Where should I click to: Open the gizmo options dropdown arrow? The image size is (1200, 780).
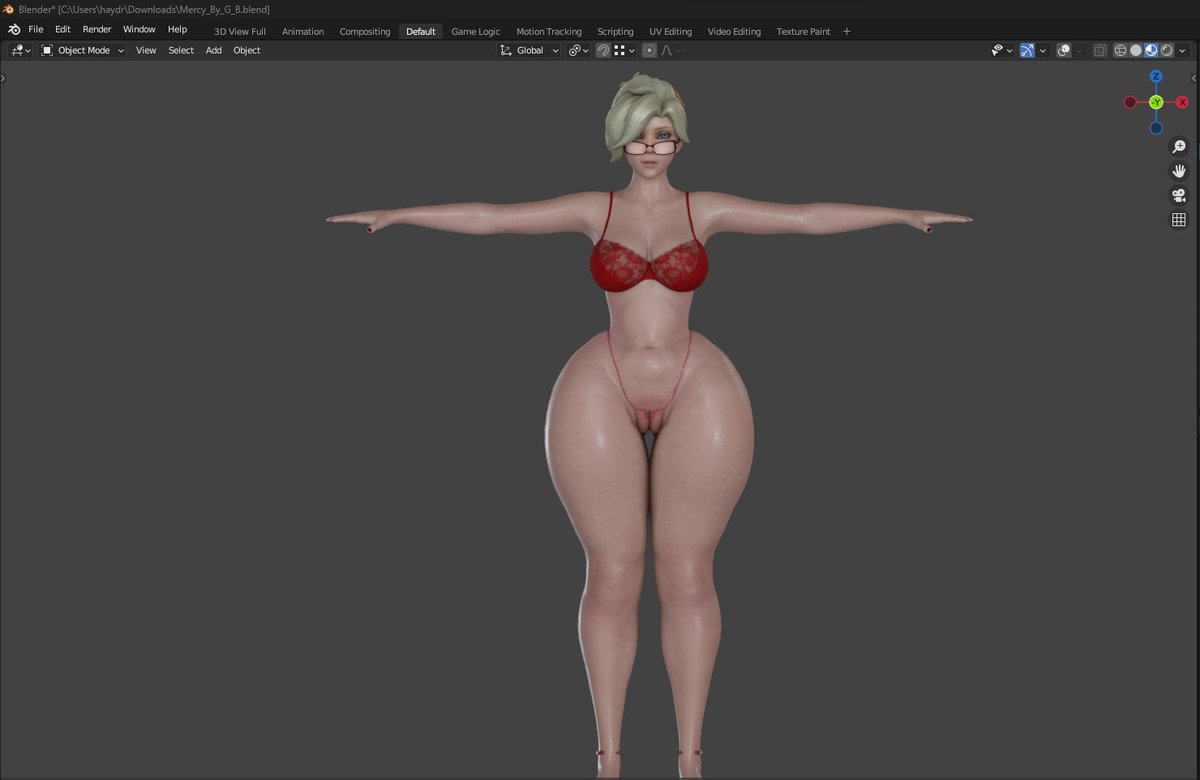tap(1043, 50)
